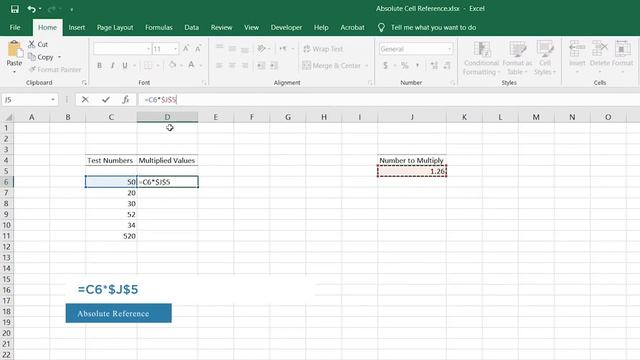
Task: Switch to the Page Layout tab
Action: coord(115,27)
